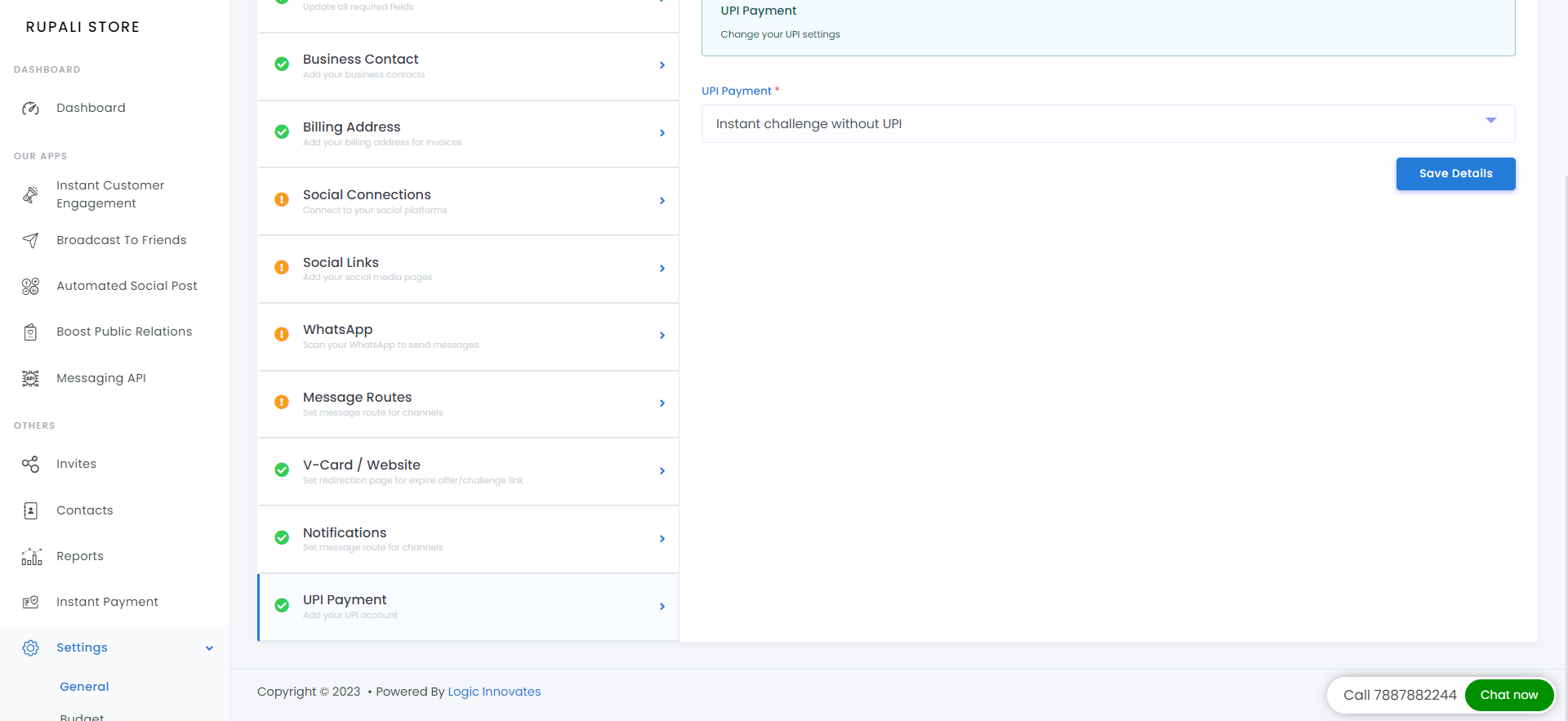The height and width of the screenshot is (721, 1568).
Task: Click the Instant Customer Engagement icon
Action: [30, 194]
